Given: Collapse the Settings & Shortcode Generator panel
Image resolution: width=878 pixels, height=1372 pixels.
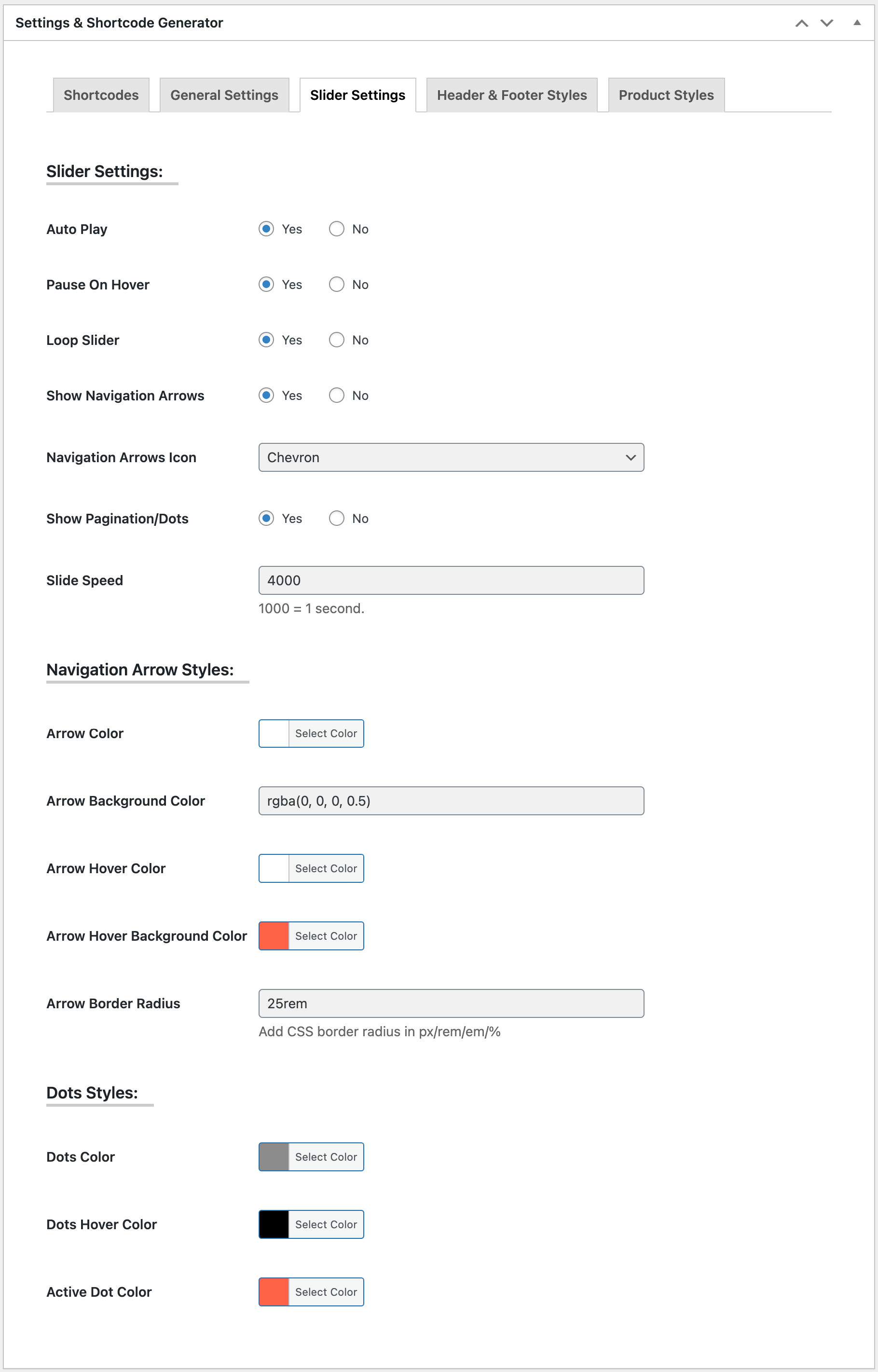Looking at the screenshot, I should click(857, 23).
